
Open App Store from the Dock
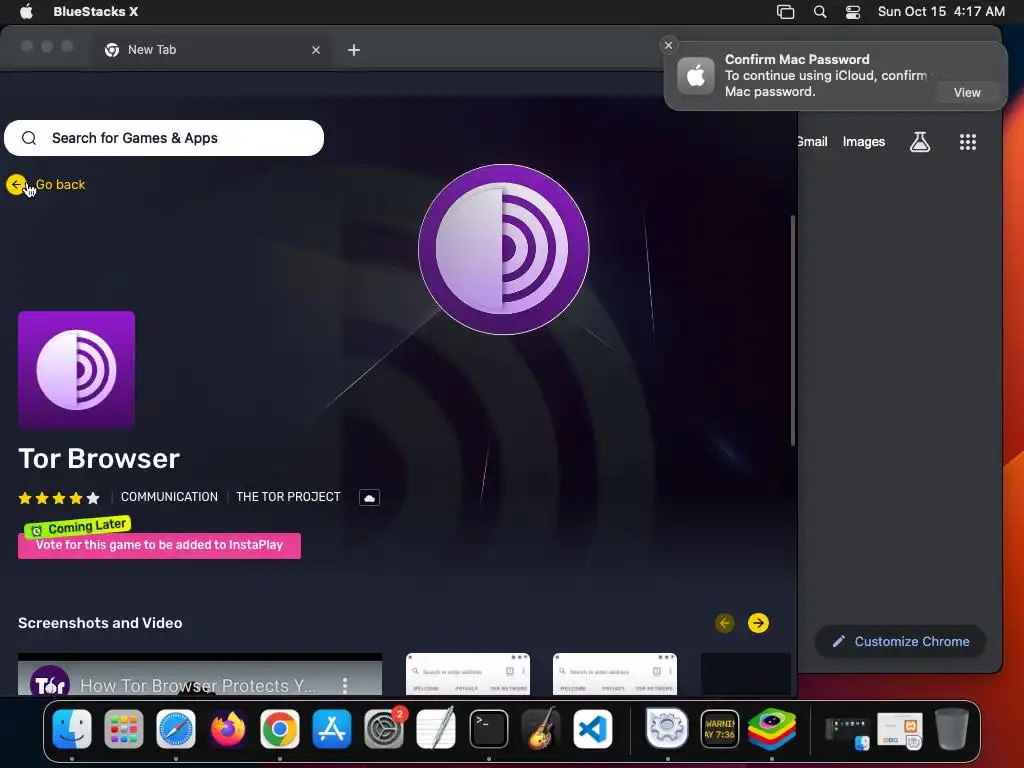pyautogui.click(x=332, y=729)
